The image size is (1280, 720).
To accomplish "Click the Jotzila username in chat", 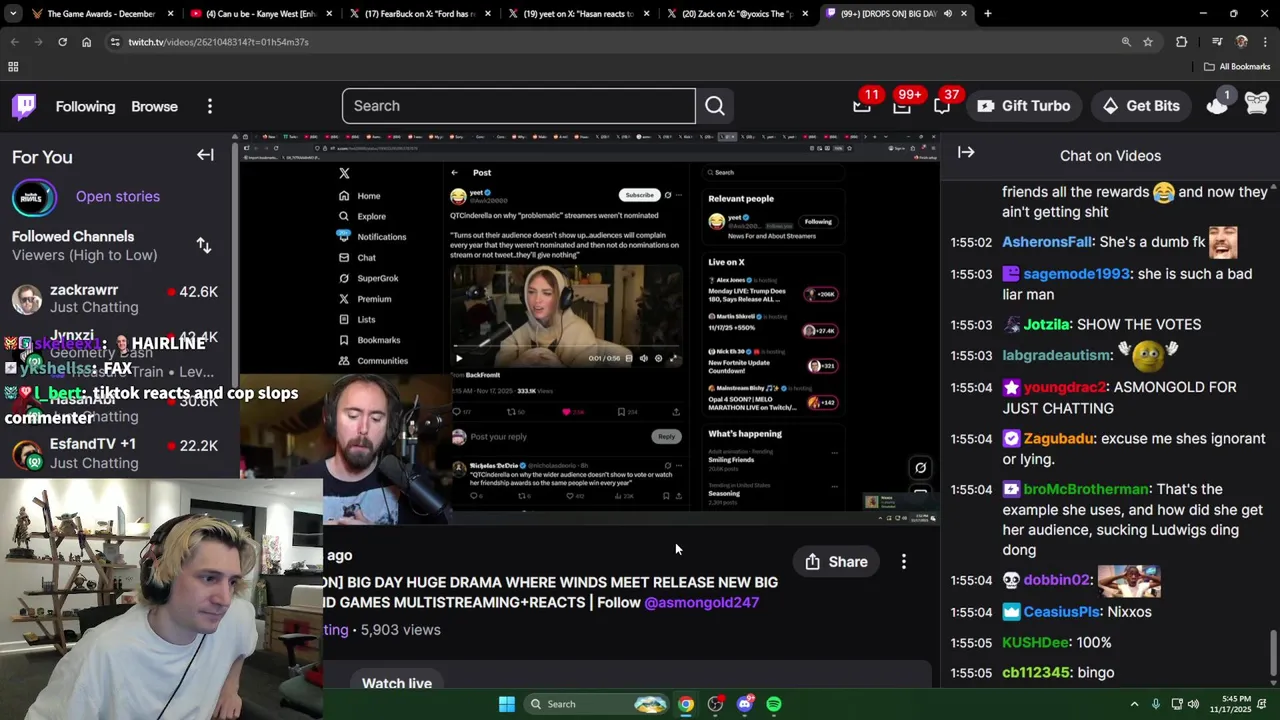I will click(x=1047, y=325).
